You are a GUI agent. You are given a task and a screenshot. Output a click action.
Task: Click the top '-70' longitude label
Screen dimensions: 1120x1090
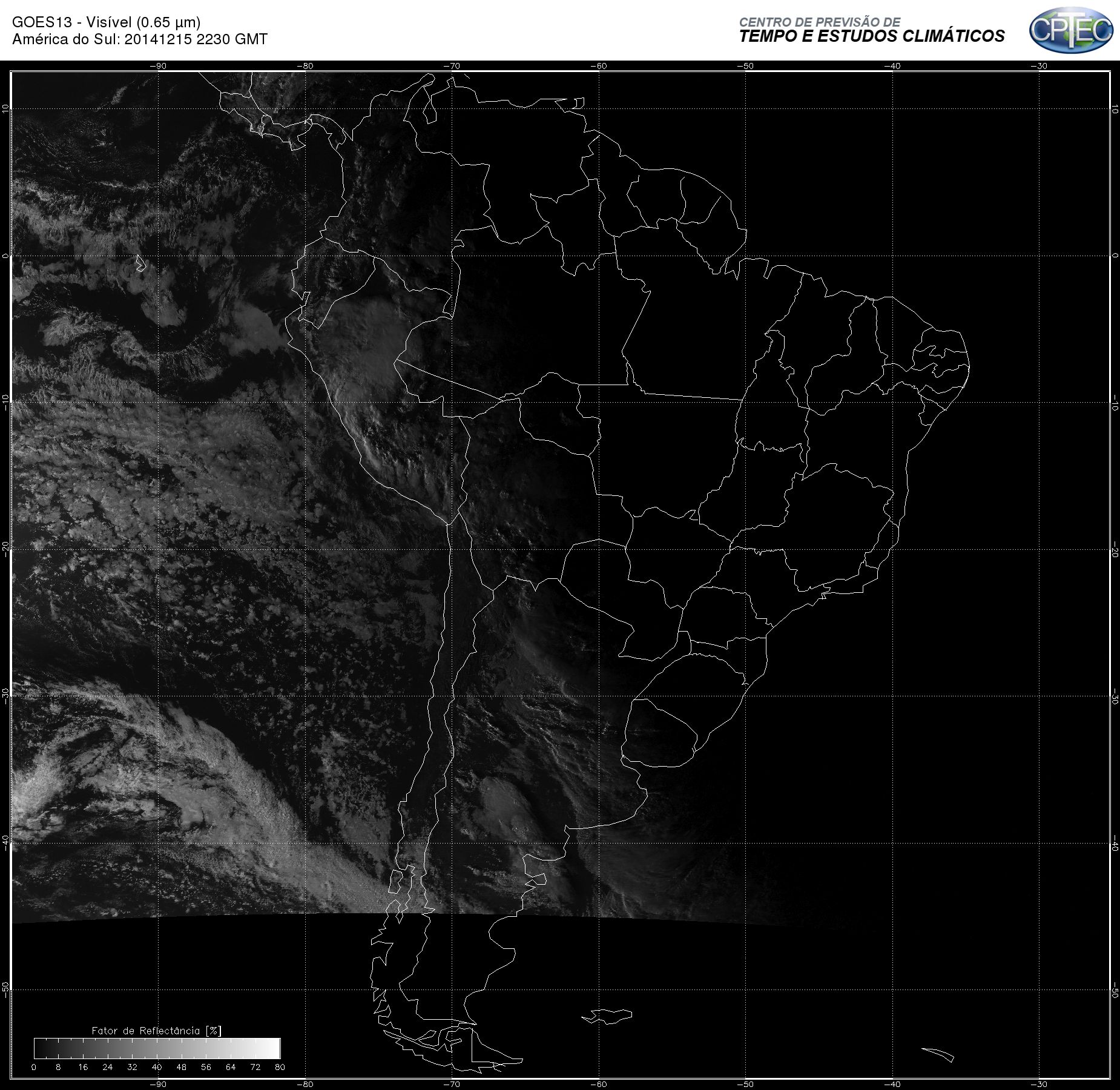point(452,66)
